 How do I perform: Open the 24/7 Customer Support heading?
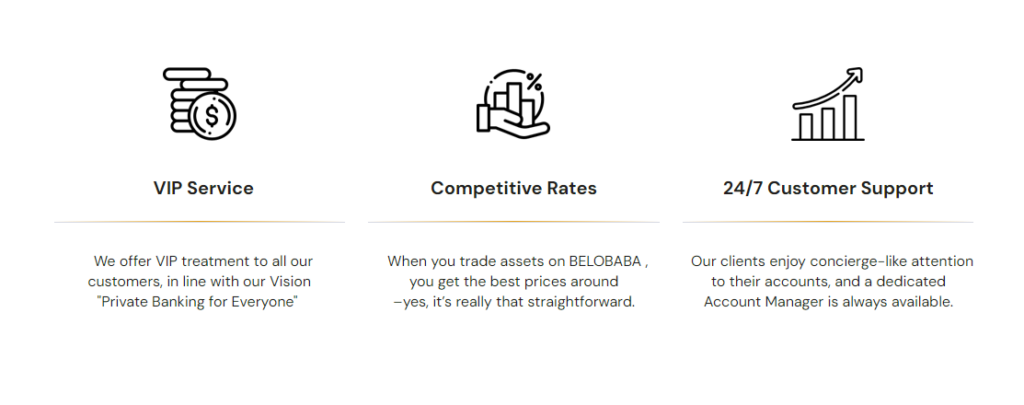point(828,188)
